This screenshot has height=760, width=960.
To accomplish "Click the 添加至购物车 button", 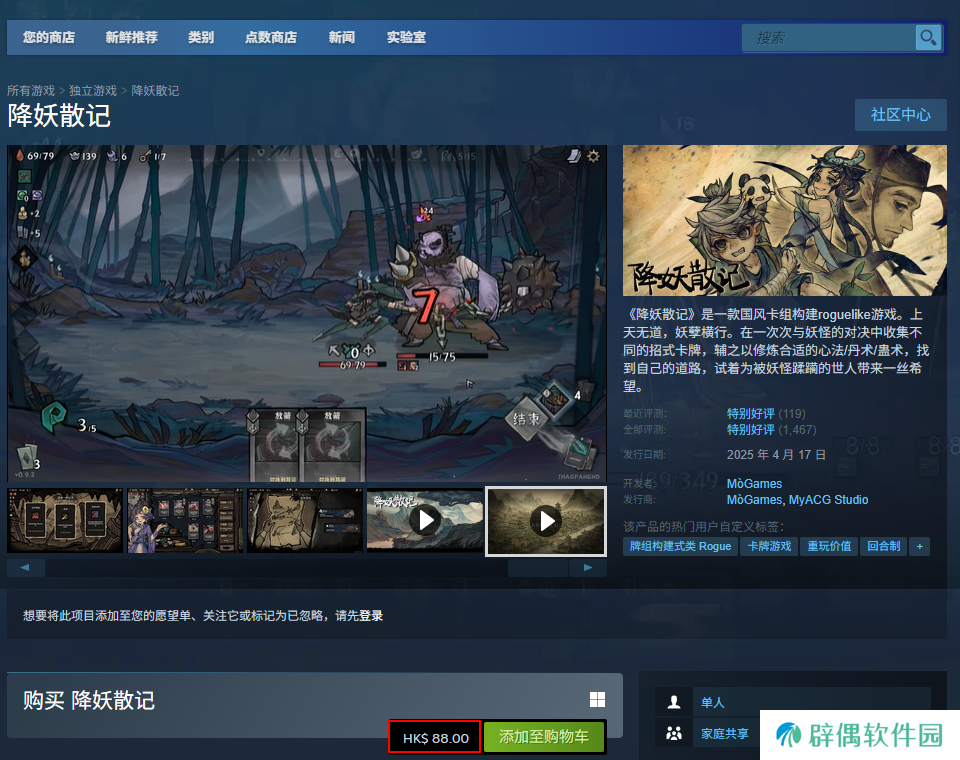I will tap(544, 736).
